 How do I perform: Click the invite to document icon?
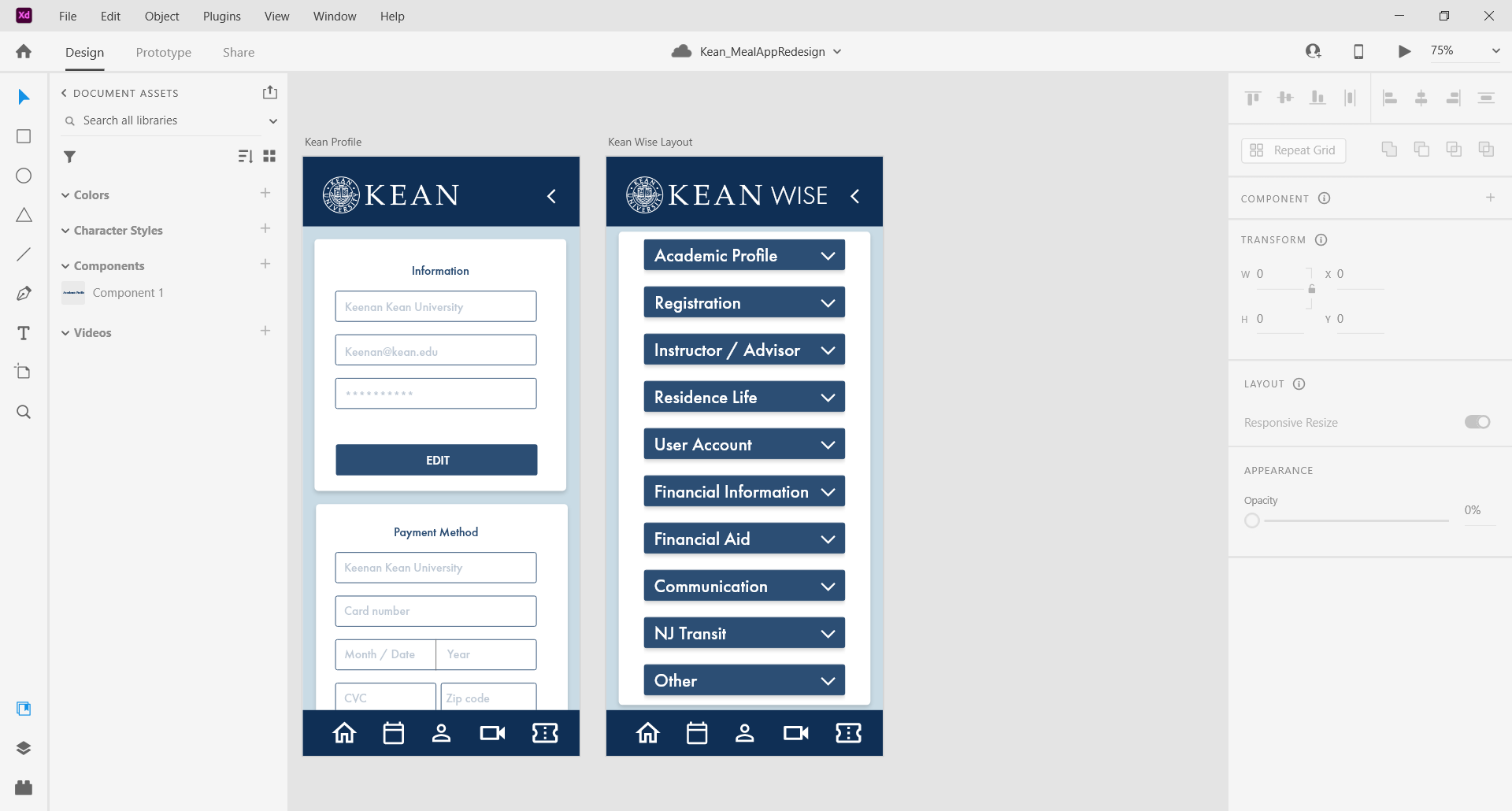click(1313, 51)
